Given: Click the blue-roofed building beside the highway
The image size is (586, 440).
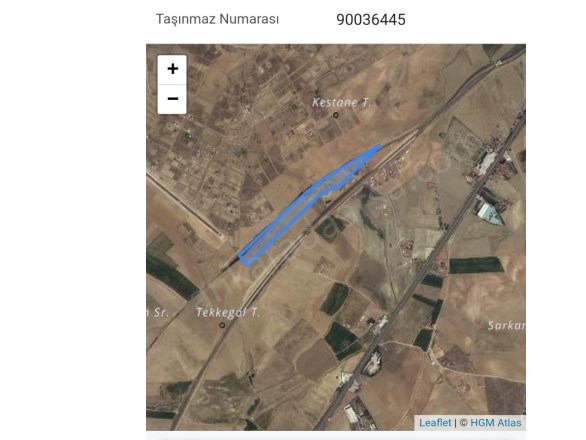Looking at the screenshot, I should click(x=489, y=215).
